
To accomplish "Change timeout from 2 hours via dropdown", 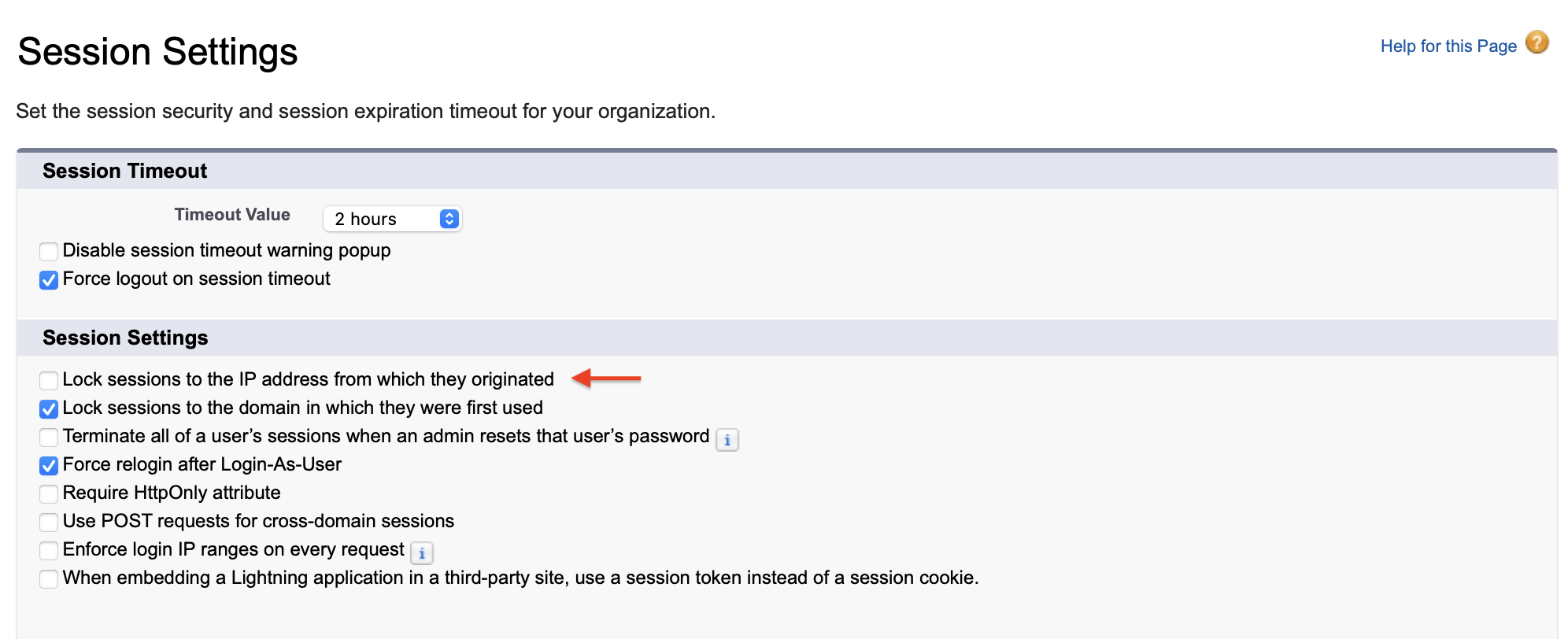I will [391, 219].
